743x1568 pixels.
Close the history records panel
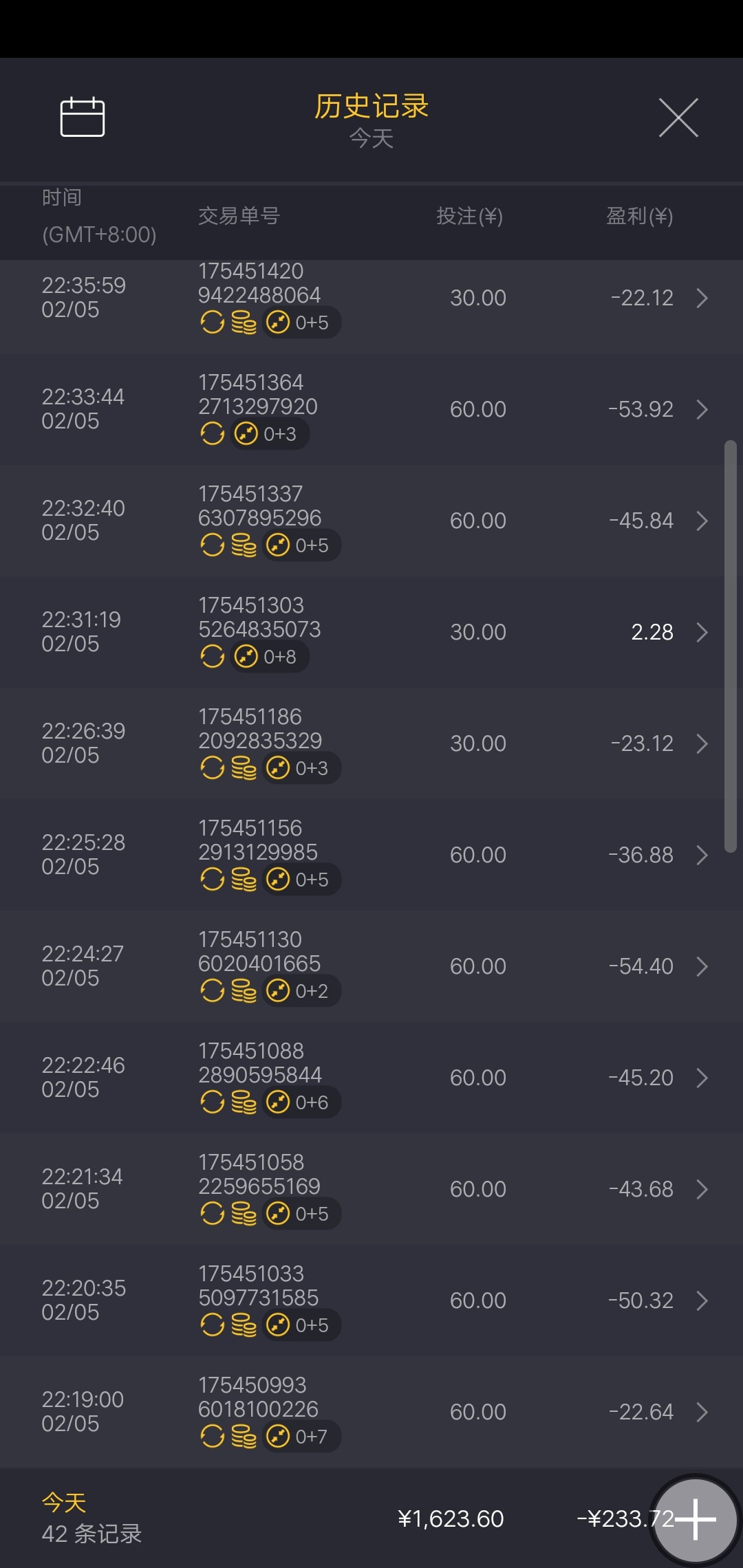coord(678,118)
